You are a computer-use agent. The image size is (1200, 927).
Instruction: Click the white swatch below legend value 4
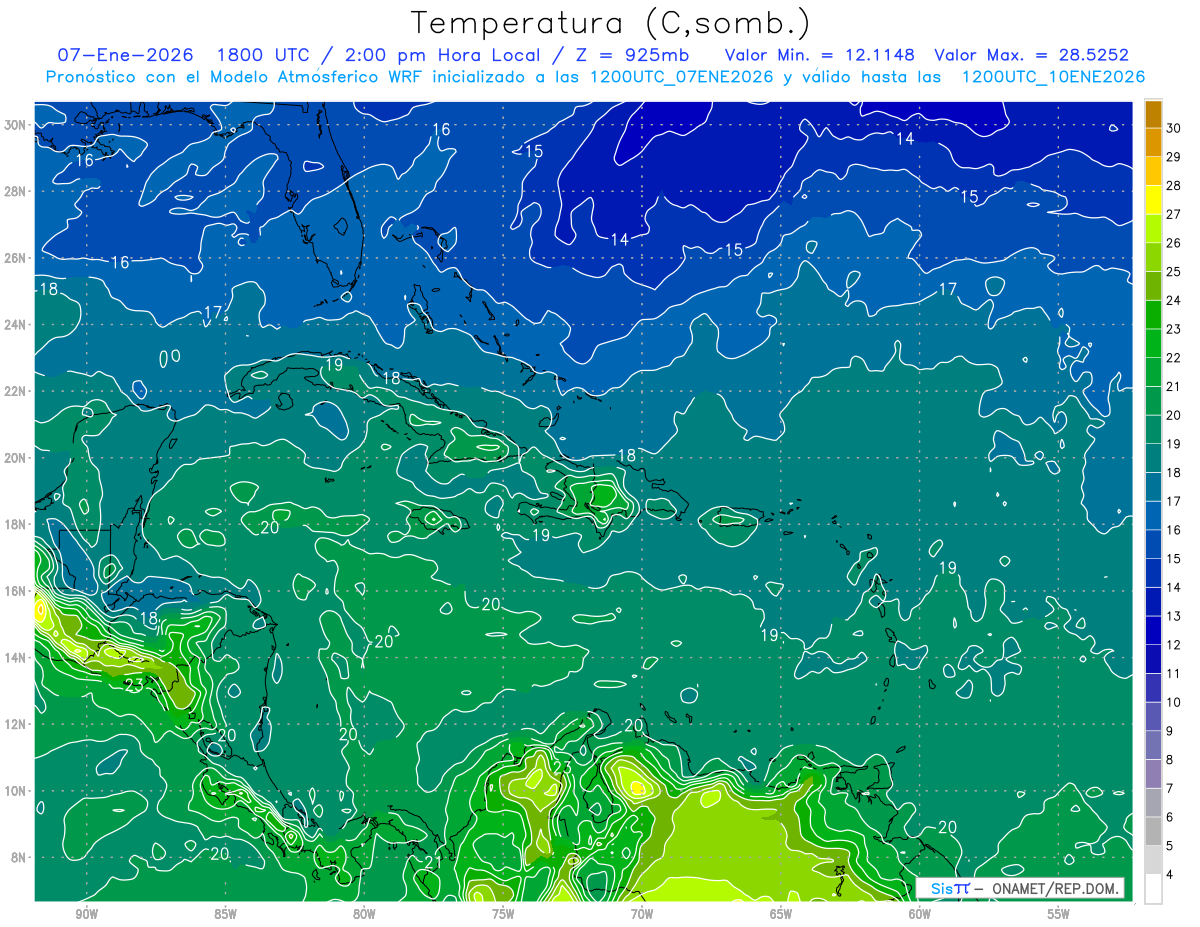(1153, 889)
